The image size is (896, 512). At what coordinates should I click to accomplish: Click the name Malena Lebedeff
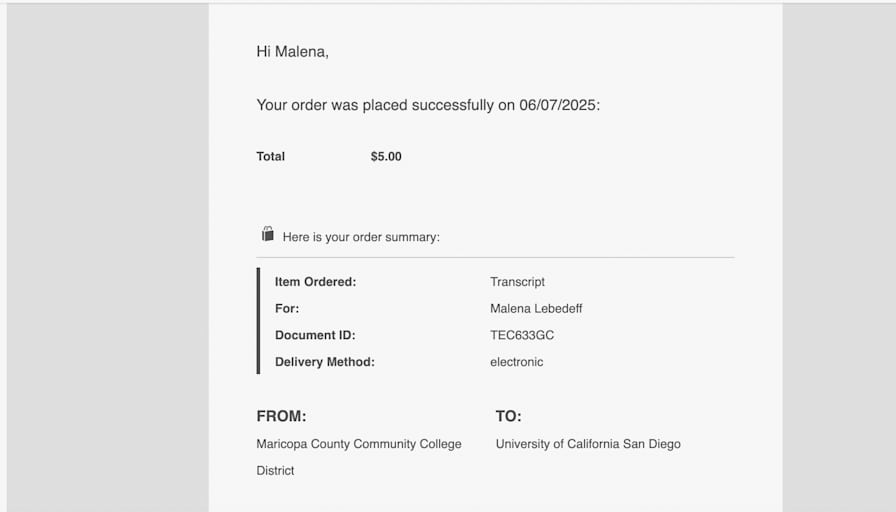pyautogui.click(x=536, y=309)
